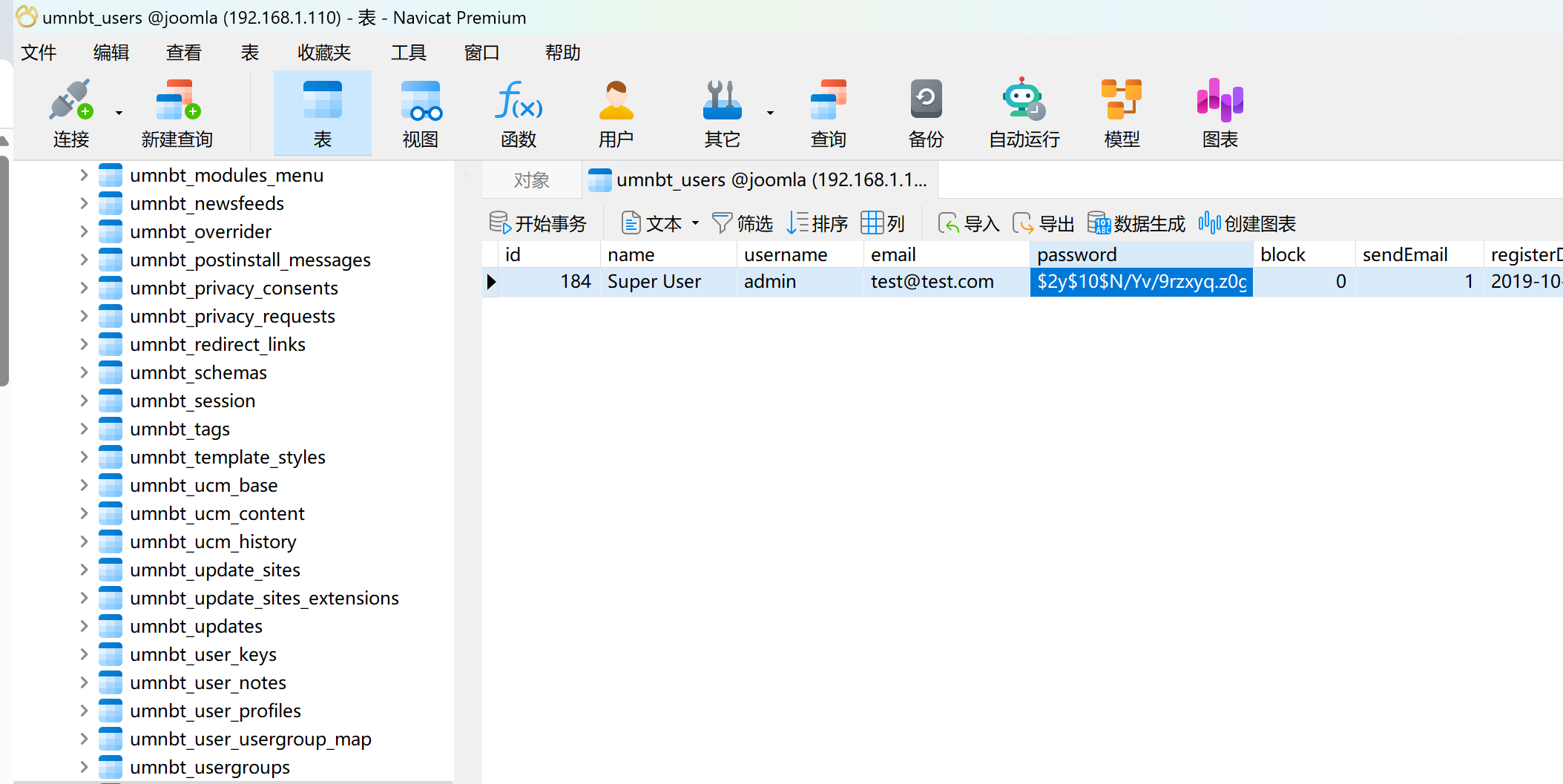Click the Export (导出) button
Image resolution: width=1563 pixels, height=784 pixels.
[1044, 223]
